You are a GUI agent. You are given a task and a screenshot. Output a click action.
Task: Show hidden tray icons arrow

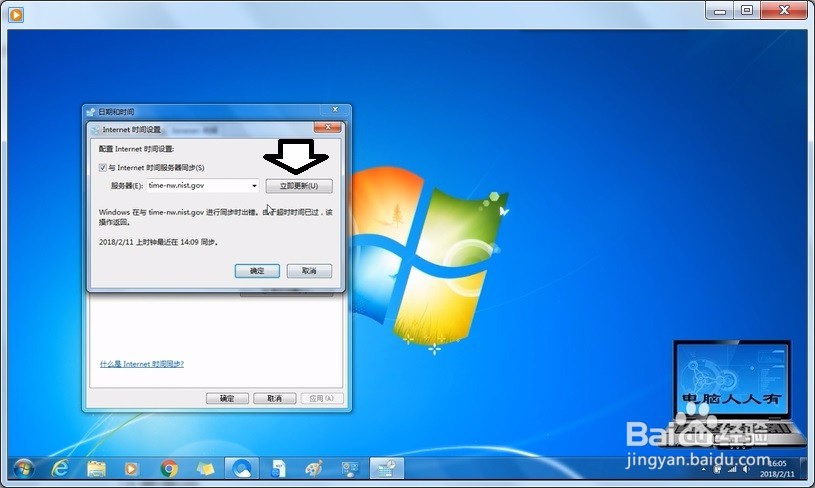click(703, 469)
